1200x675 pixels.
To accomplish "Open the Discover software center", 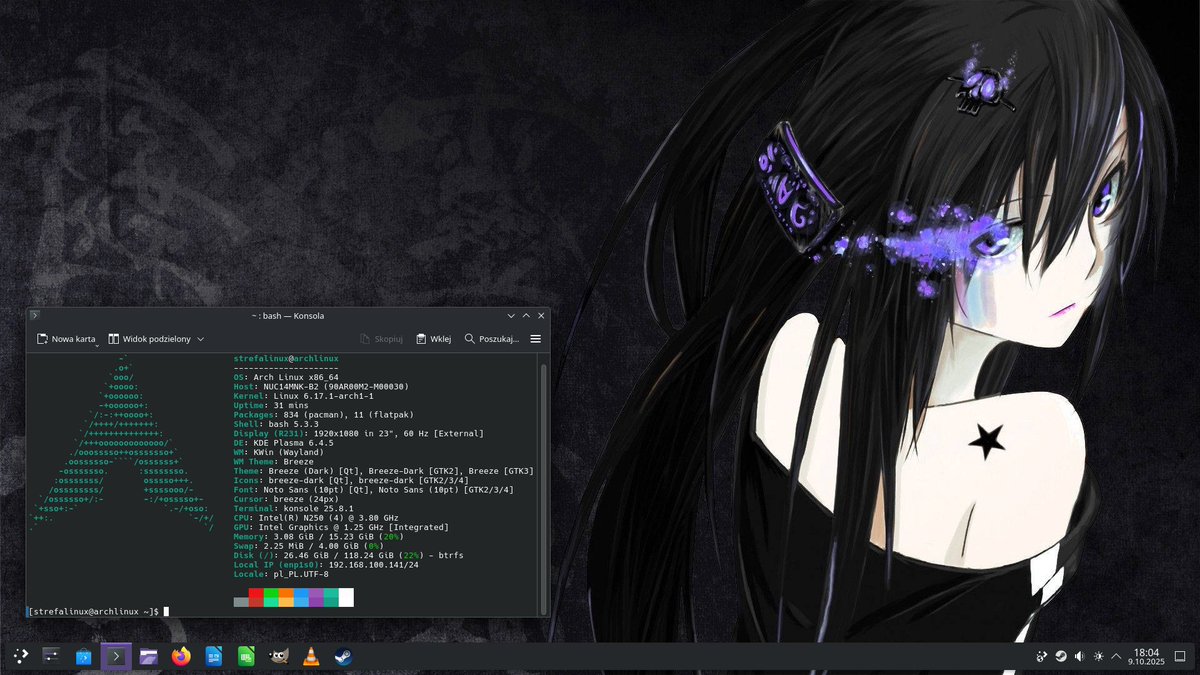I will [82, 656].
